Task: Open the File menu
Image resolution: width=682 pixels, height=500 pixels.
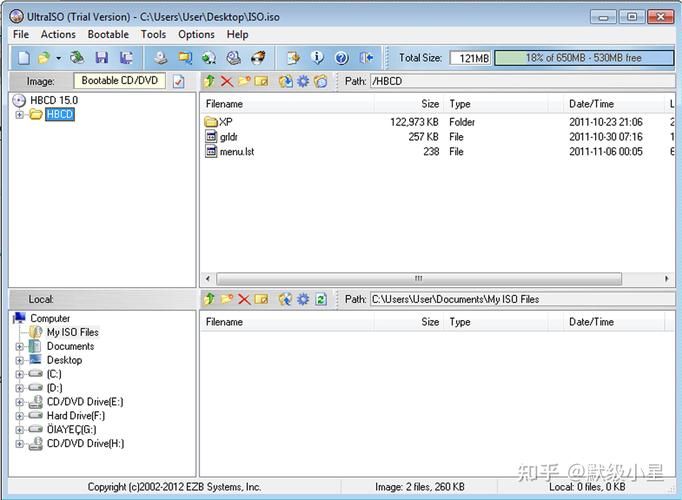Action: tap(21, 34)
